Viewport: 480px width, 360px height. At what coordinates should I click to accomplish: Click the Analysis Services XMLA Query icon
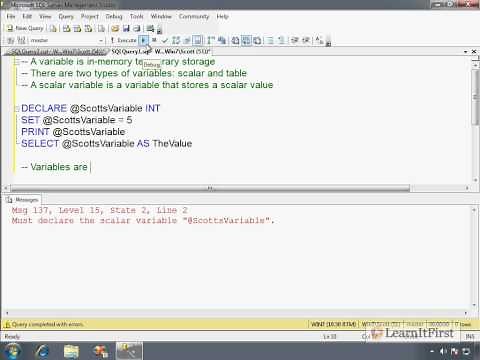88,29
